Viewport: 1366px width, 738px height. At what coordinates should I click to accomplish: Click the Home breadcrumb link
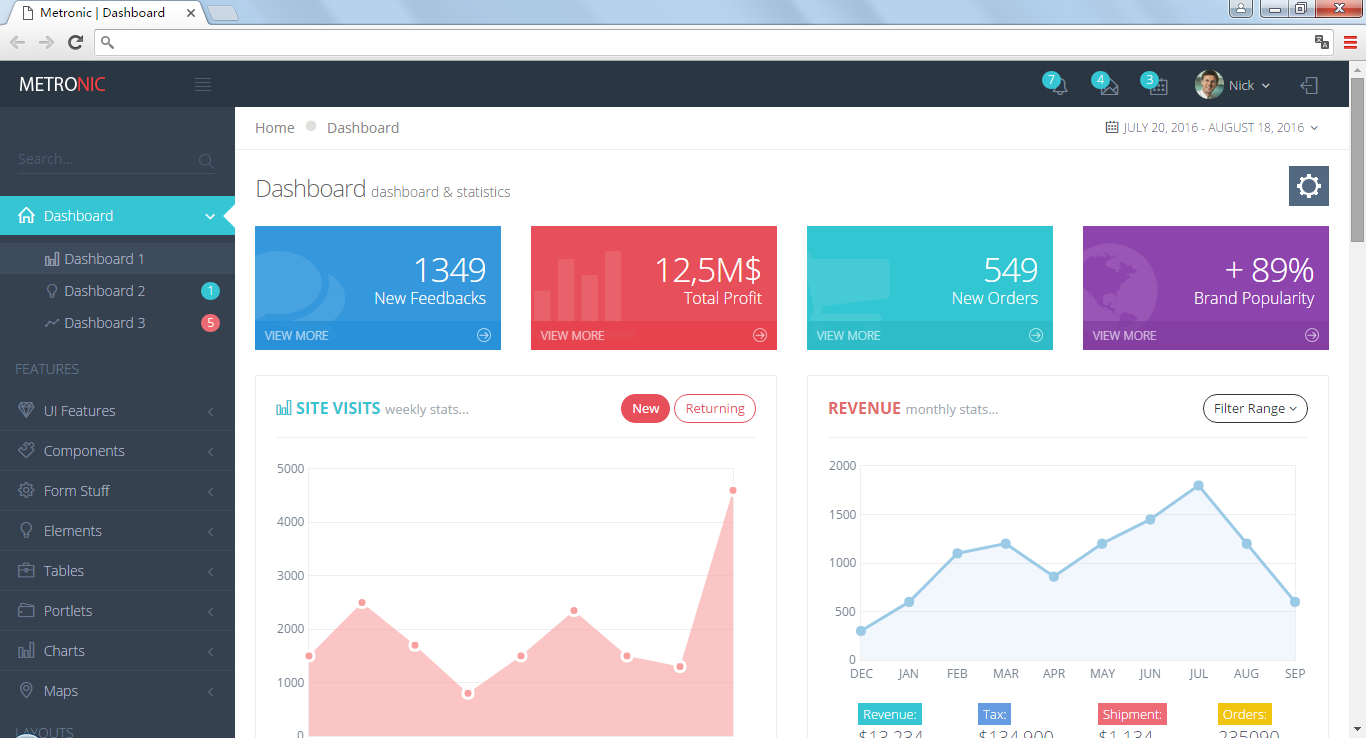(x=274, y=128)
